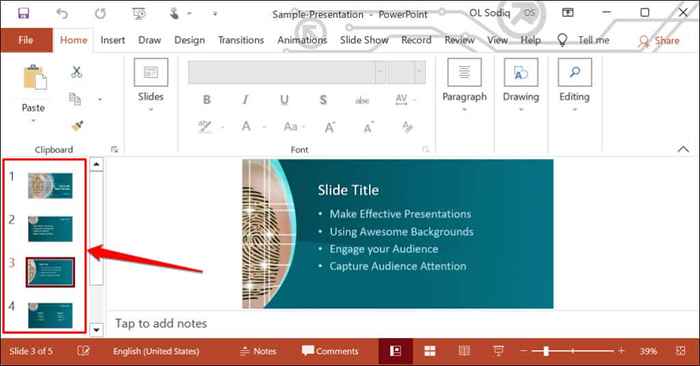Switch to the Transitions tab

click(241, 40)
